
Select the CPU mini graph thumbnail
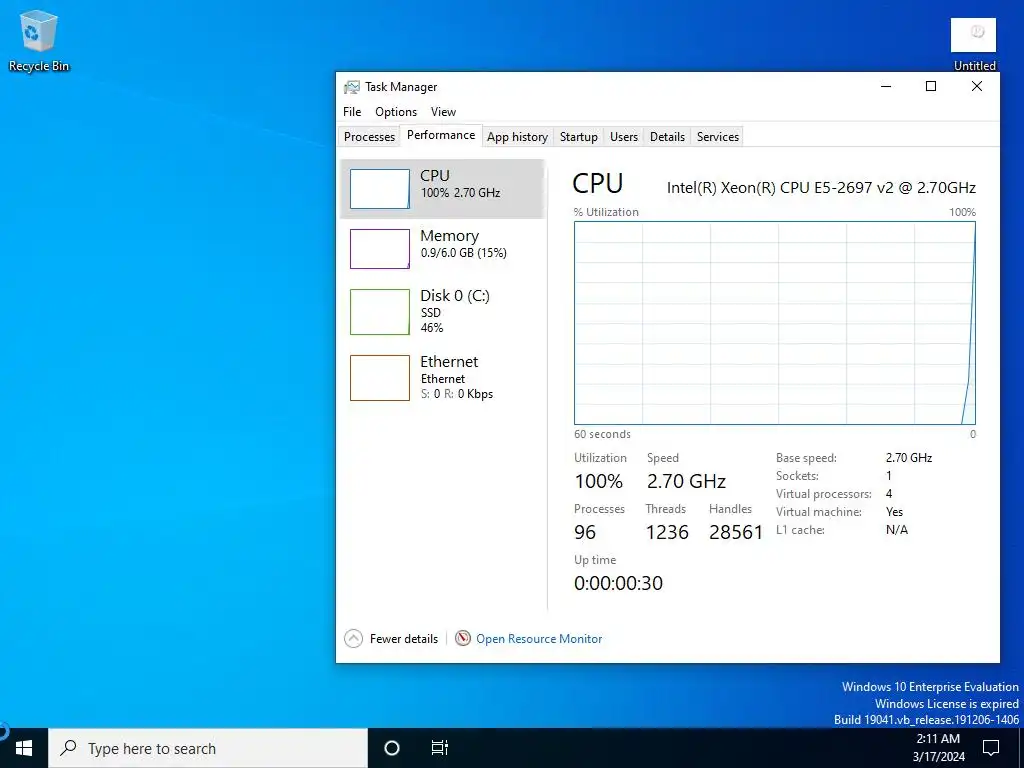[x=379, y=189]
